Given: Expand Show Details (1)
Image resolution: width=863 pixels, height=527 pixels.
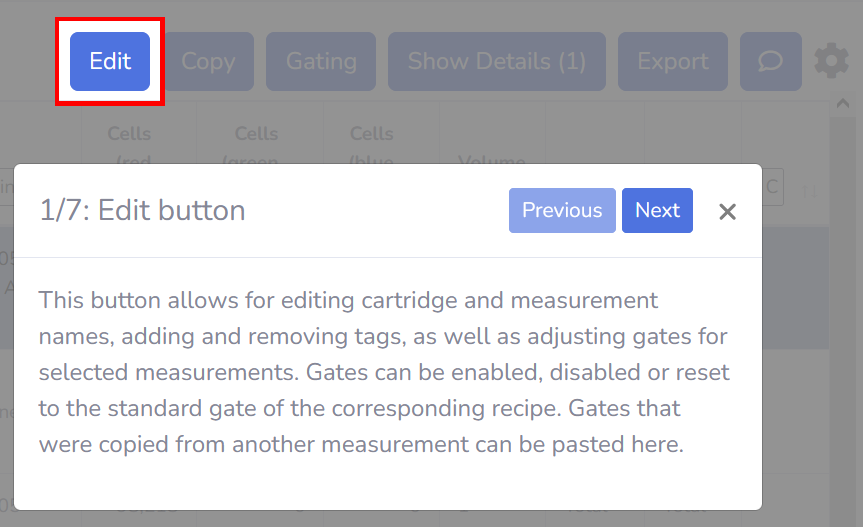Looking at the screenshot, I should 496,61.
